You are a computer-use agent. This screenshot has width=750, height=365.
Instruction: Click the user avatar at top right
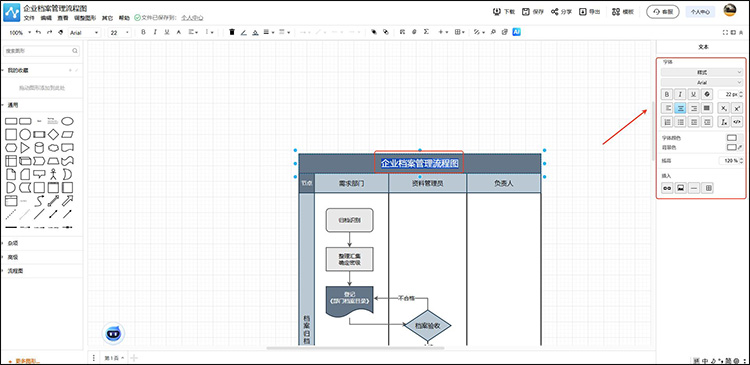pyautogui.click(x=729, y=11)
